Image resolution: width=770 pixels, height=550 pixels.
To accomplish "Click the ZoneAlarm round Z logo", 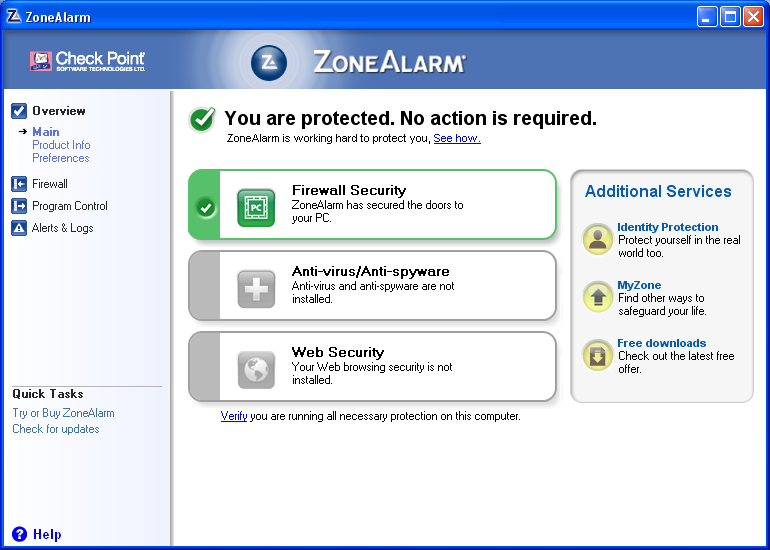I will pos(269,63).
